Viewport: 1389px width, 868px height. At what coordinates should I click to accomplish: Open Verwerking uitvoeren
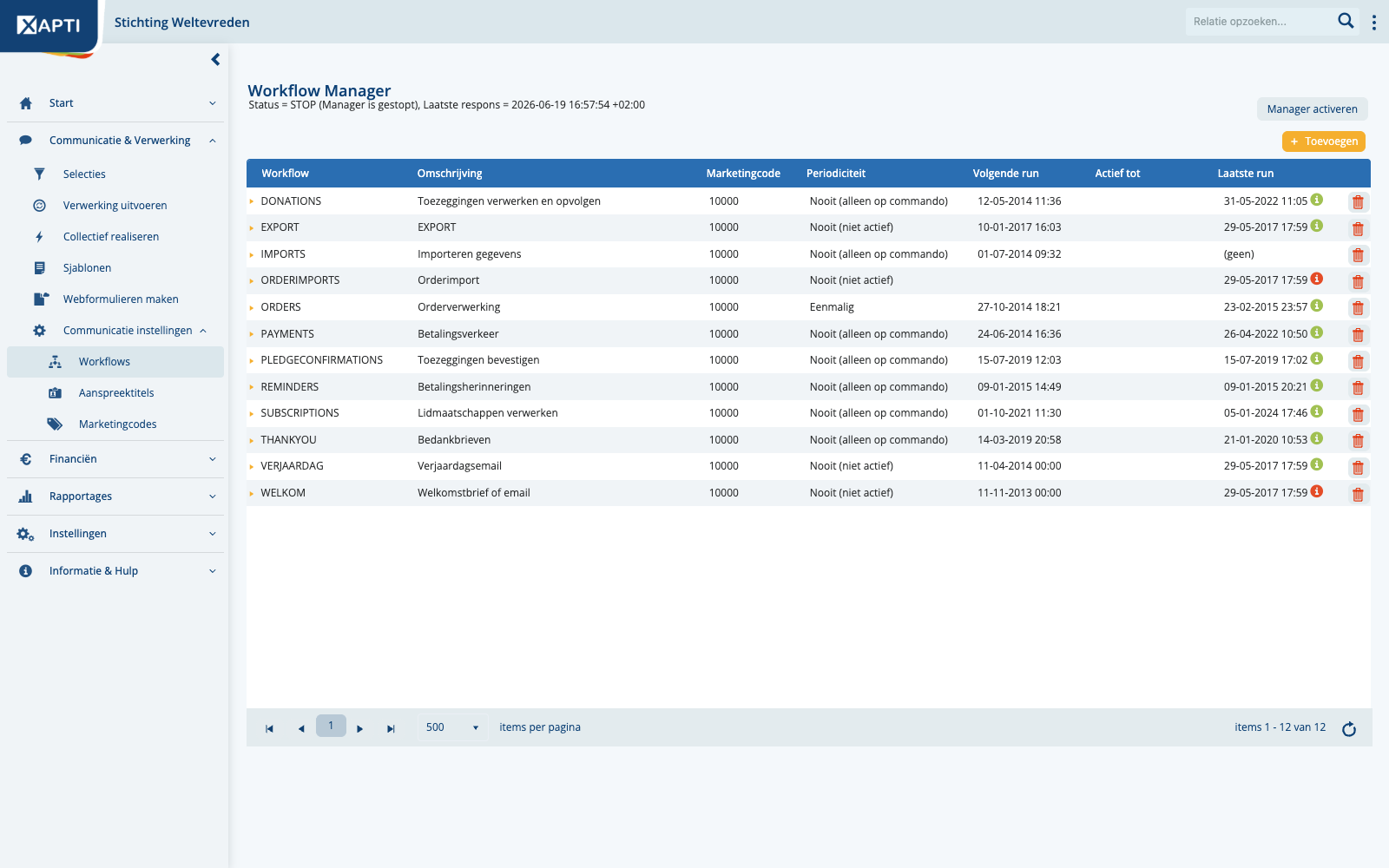[115, 206]
